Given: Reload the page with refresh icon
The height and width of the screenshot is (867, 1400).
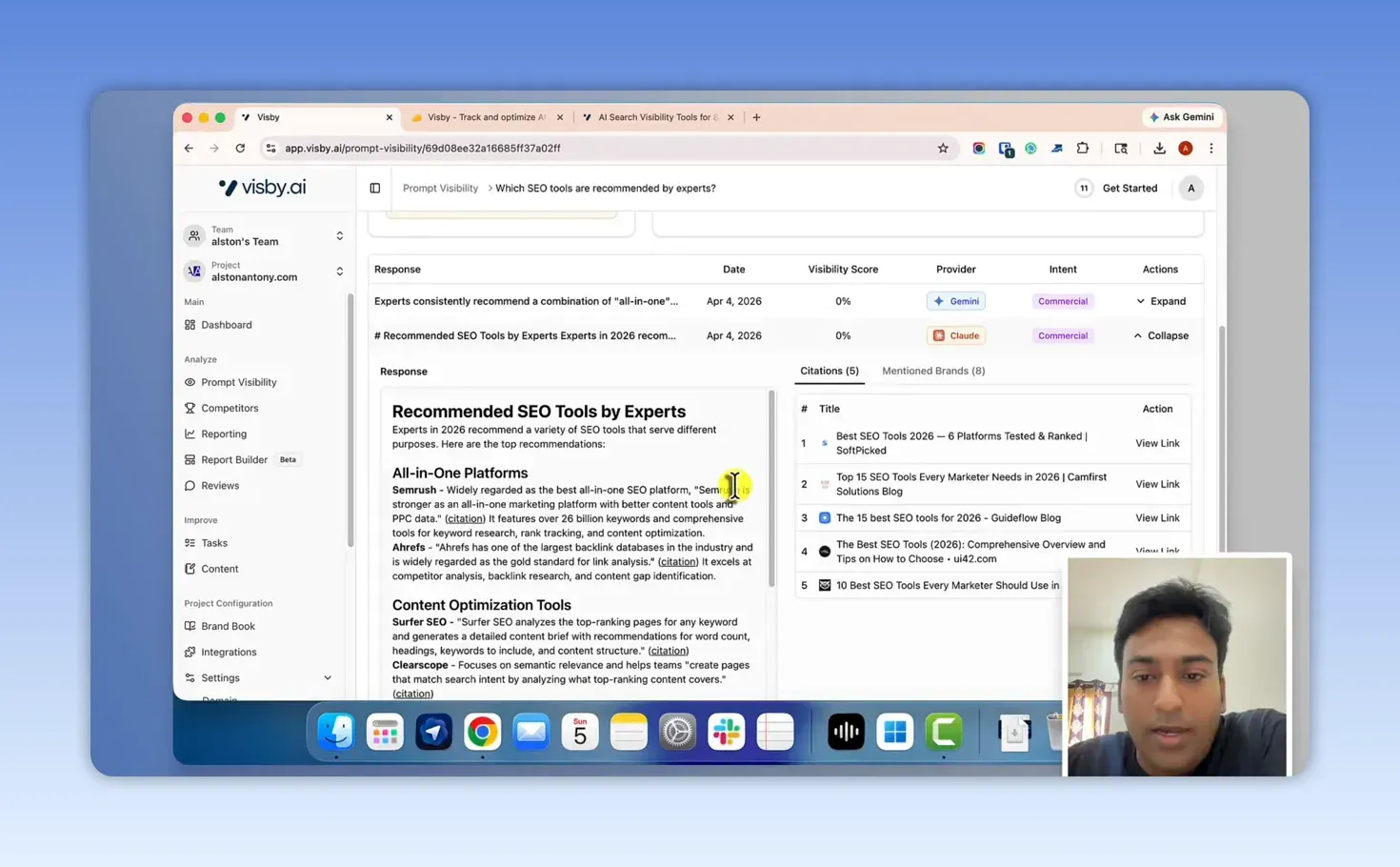Looking at the screenshot, I should coord(240,149).
